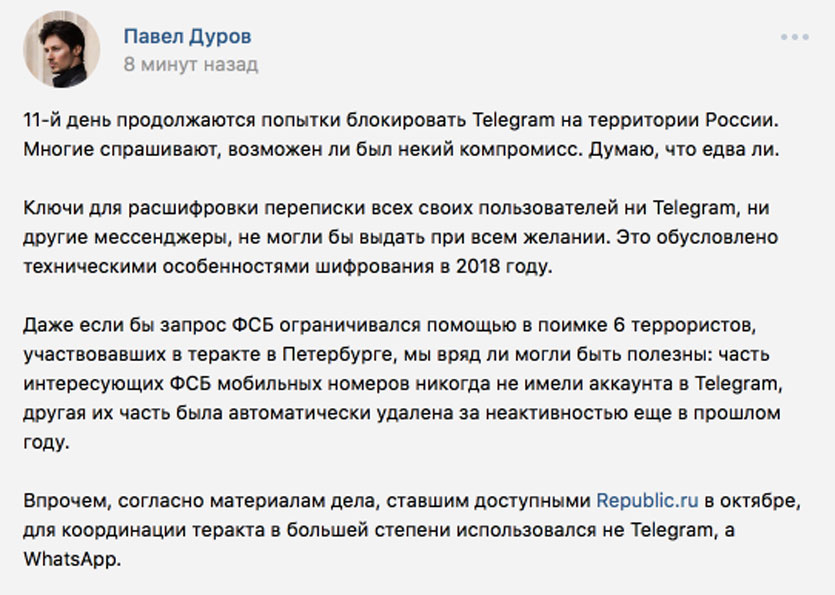Open the Republic.ru hyperlink

tap(644, 500)
